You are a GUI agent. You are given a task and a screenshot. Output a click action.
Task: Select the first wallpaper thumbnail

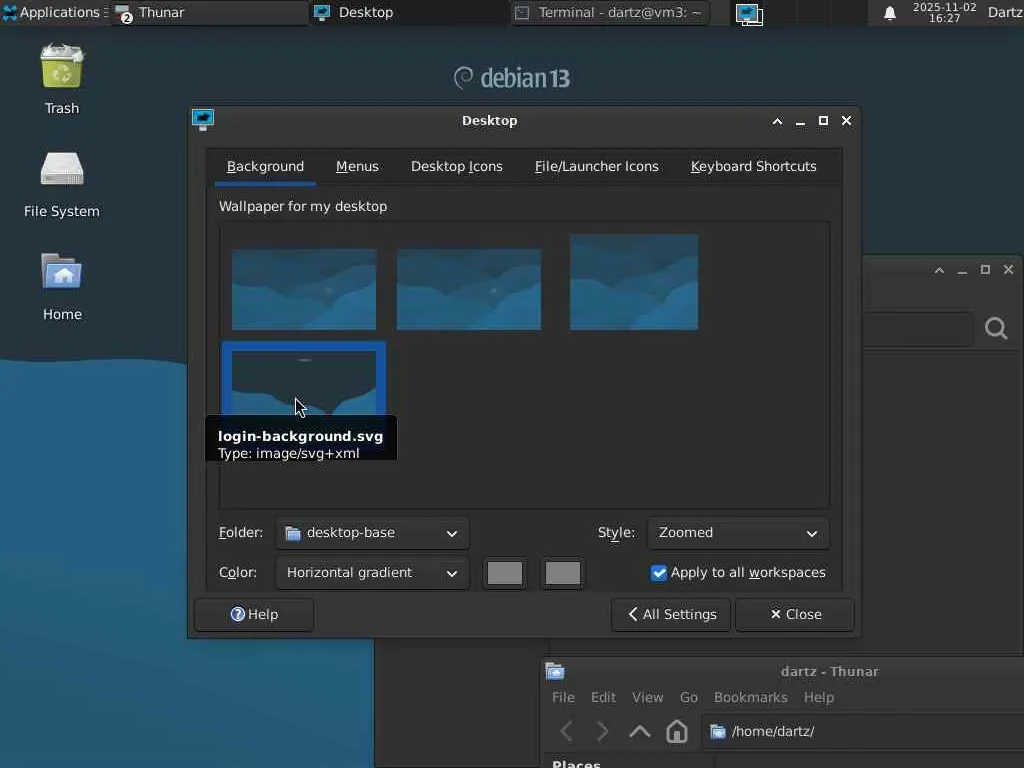point(304,289)
